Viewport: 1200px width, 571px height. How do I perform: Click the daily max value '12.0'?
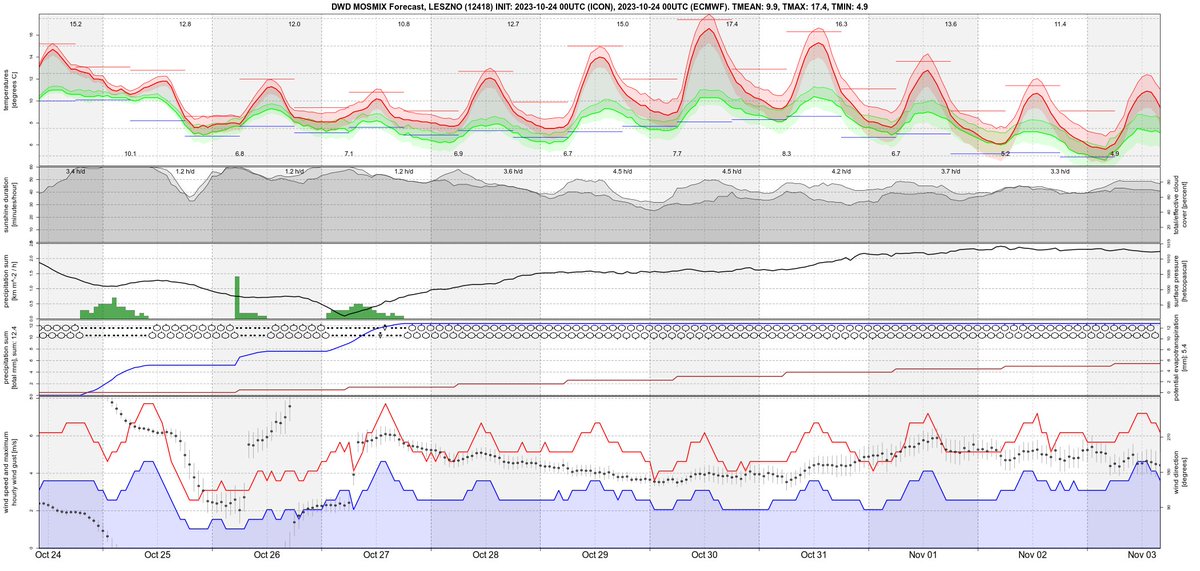[294, 23]
